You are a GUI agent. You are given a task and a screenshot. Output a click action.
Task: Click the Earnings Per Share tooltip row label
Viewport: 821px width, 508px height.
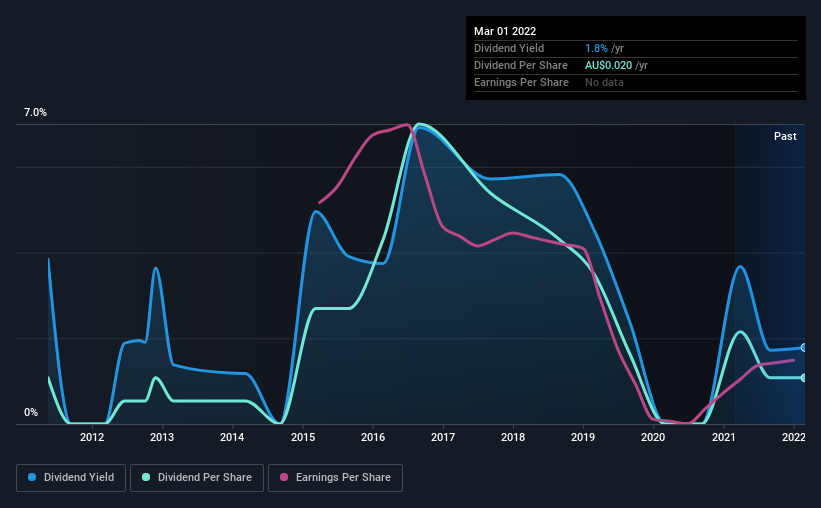(x=521, y=82)
